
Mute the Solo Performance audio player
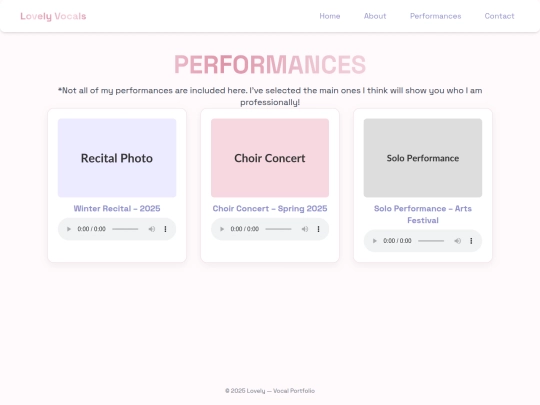457,241
